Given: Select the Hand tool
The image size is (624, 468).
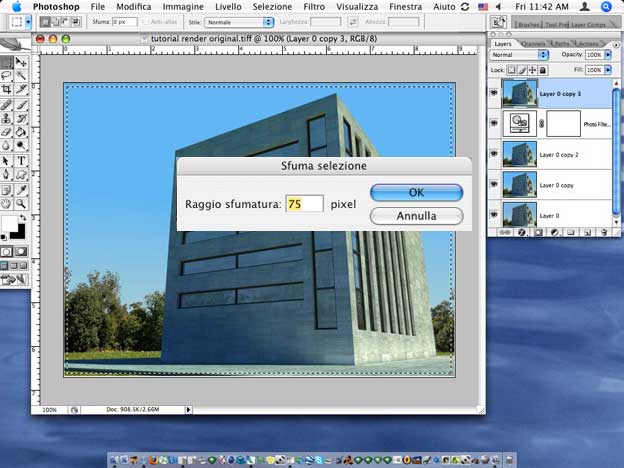Looking at the screenshot, I should (x=7, y=203).
